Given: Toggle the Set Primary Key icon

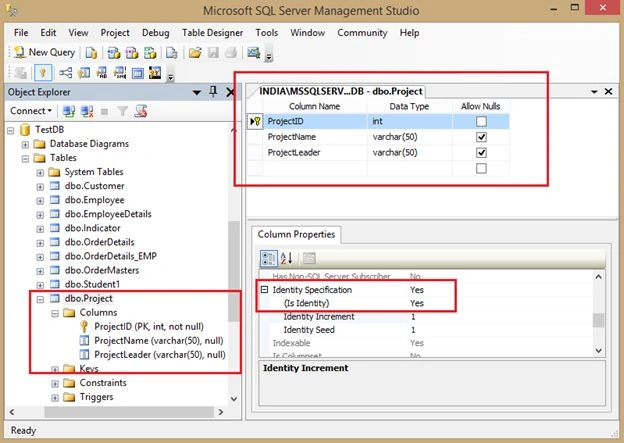Looking at the screenshot, I should [x=43, y=73].
